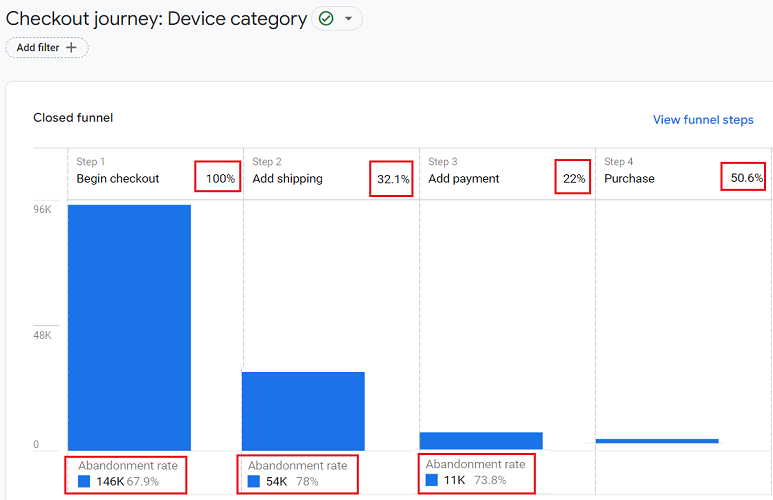773x500 pixels.
Task: Click the Add payment funnel bar
Action: pyautogui.click(x=481, y=440)
